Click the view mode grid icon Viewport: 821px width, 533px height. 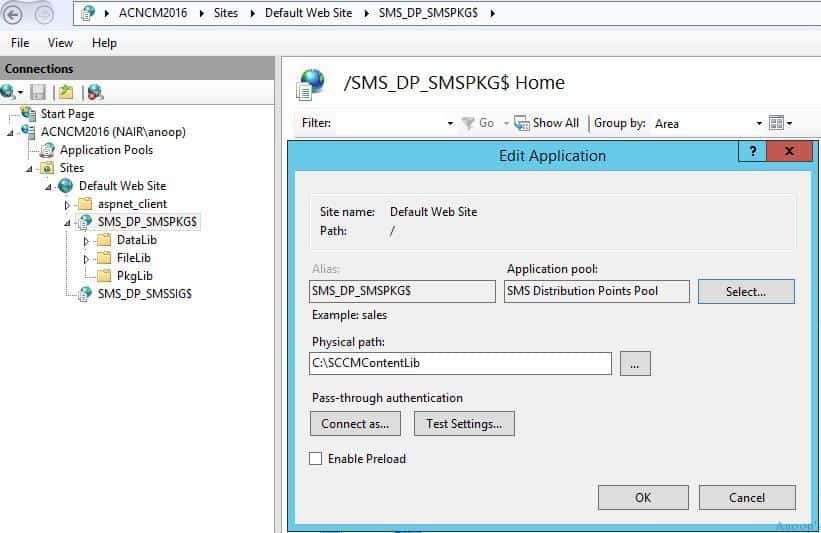[x=776, y=123]
